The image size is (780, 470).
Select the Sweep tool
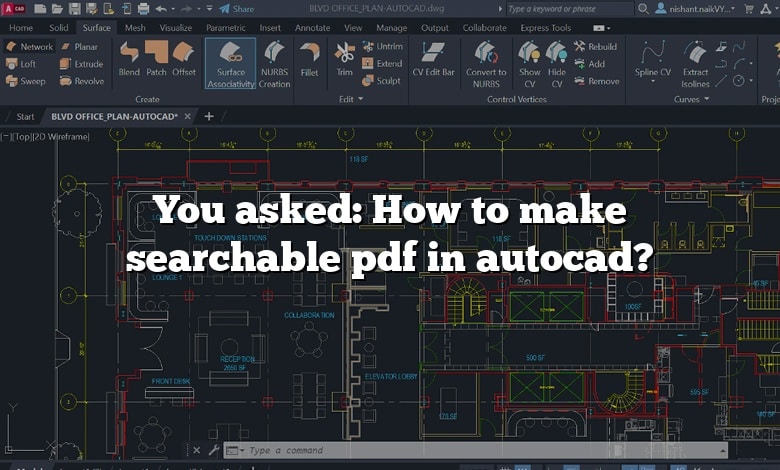(x=25, y=81)
